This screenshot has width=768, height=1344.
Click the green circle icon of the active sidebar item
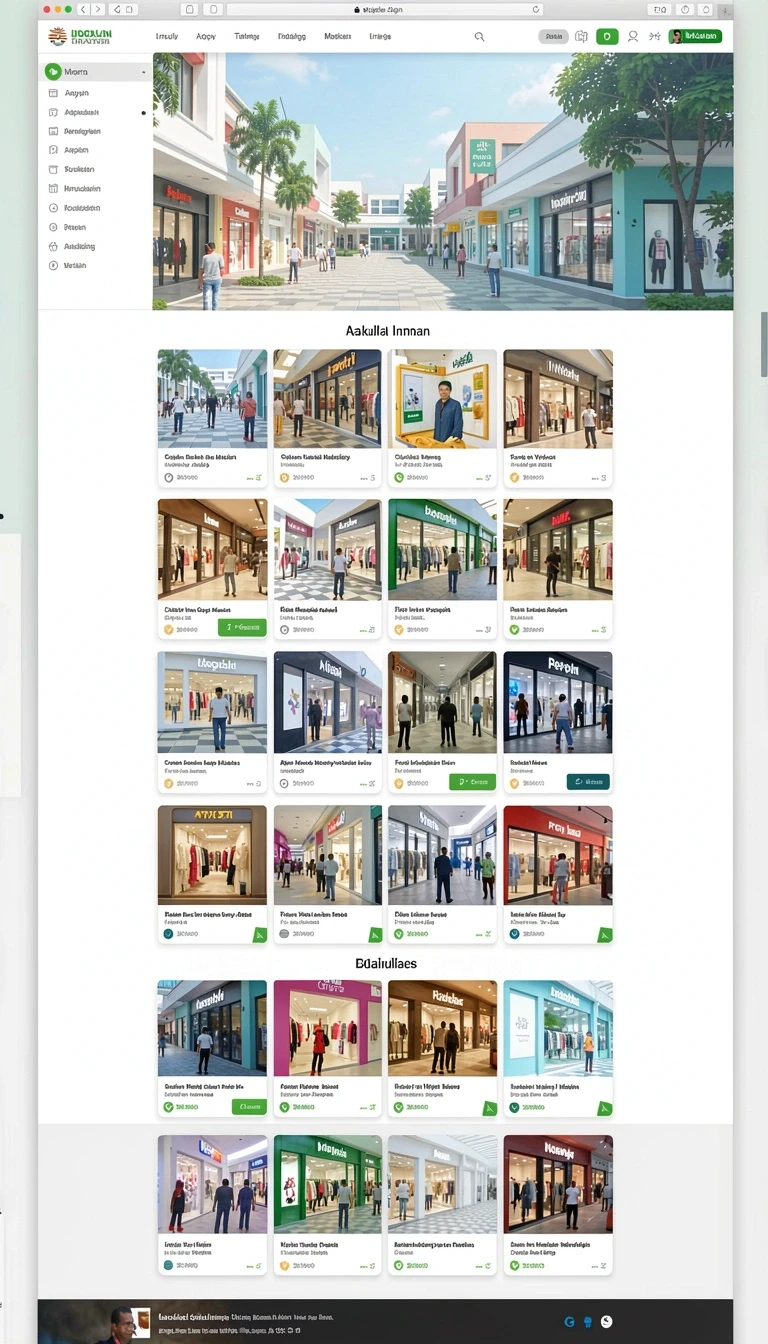coord(53,72)
